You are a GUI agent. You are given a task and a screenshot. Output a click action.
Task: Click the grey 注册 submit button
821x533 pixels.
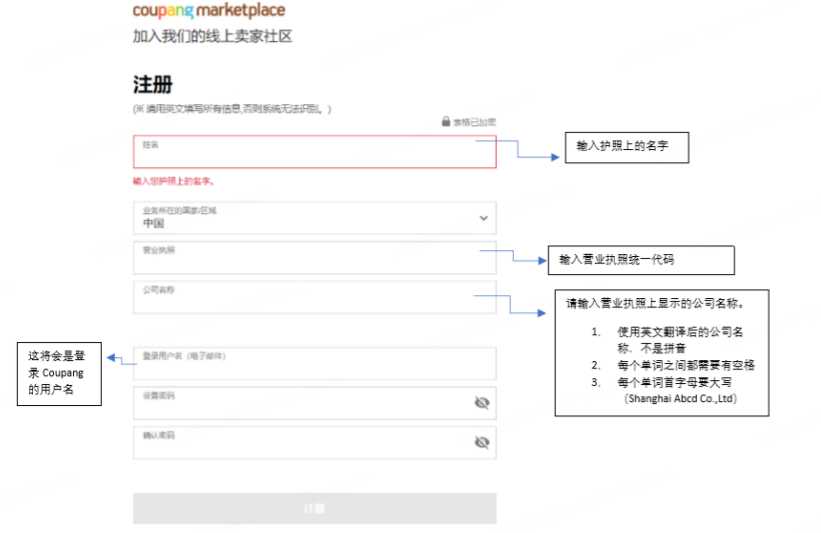click(x=315, y=508)
